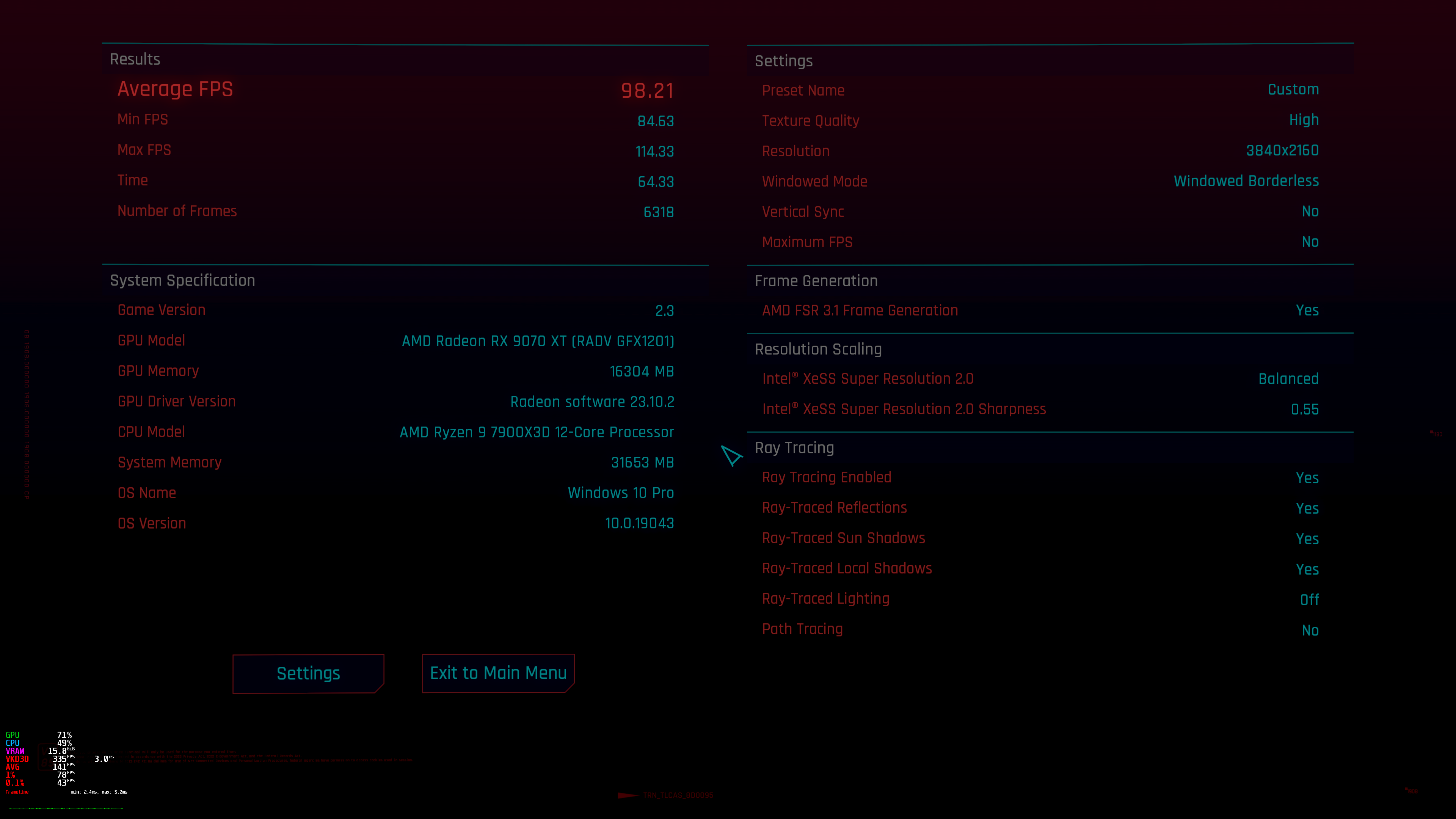Click Ray-Traced Local Shadows value Yes
The width and height of the screenshot is (1456, 819).
1307,570
